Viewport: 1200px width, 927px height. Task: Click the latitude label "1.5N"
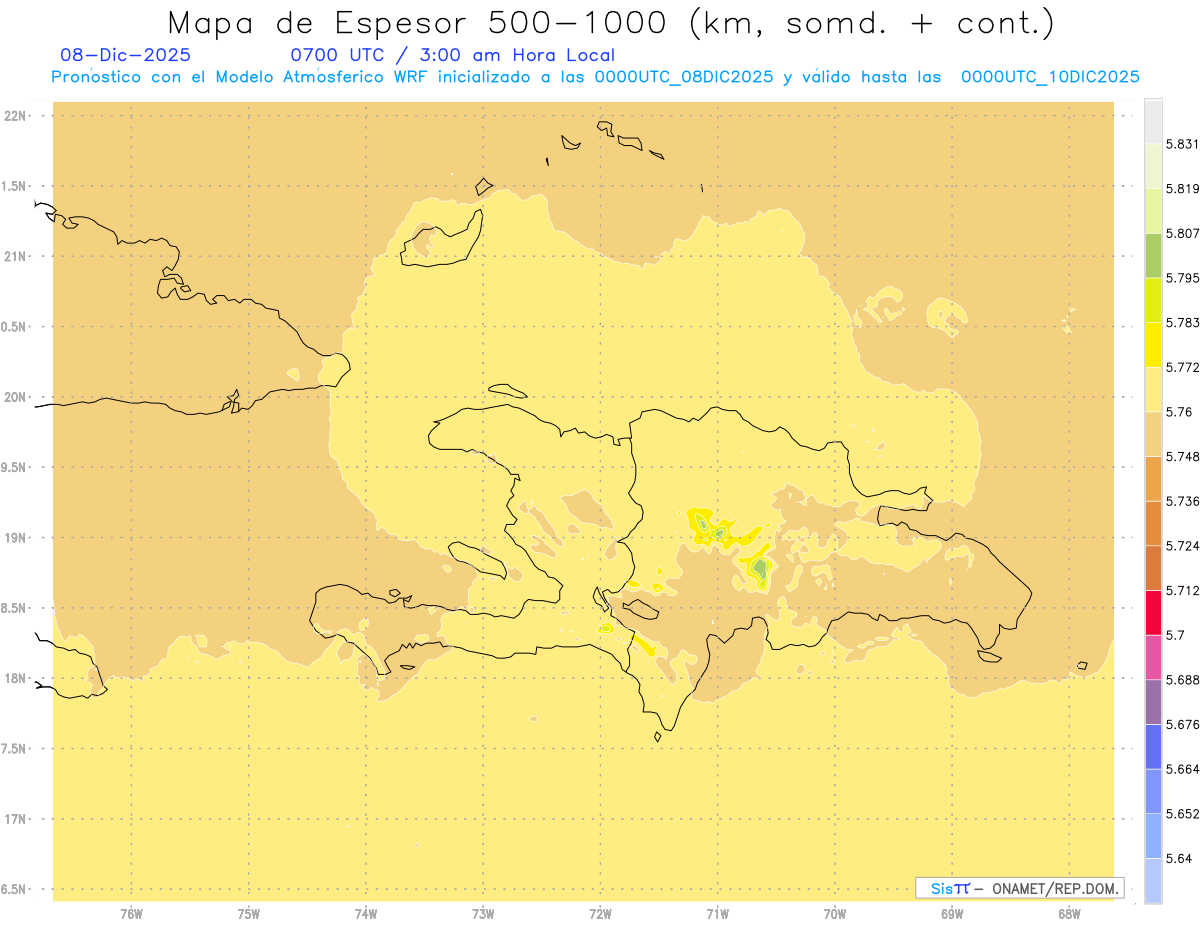click(x=15, y=186)
